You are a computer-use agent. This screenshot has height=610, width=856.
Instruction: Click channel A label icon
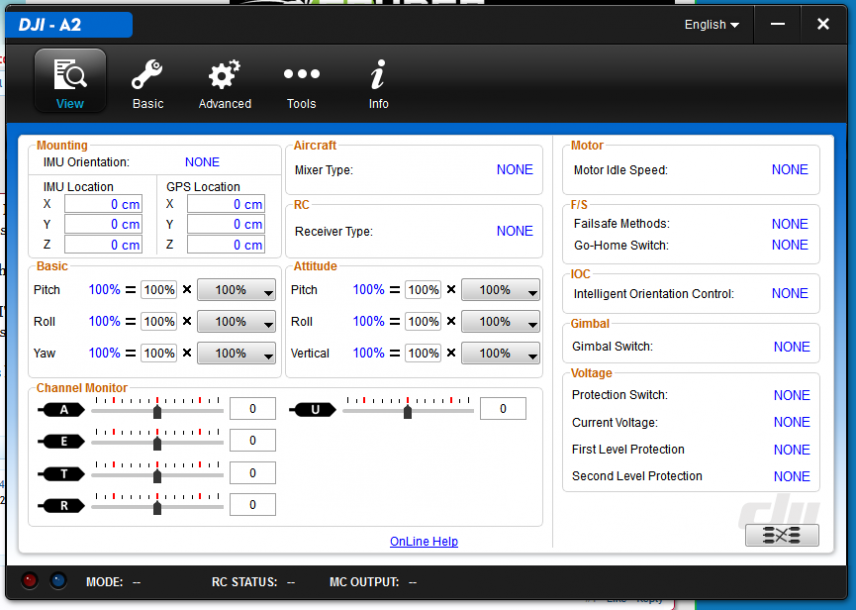tap(62, 410)
